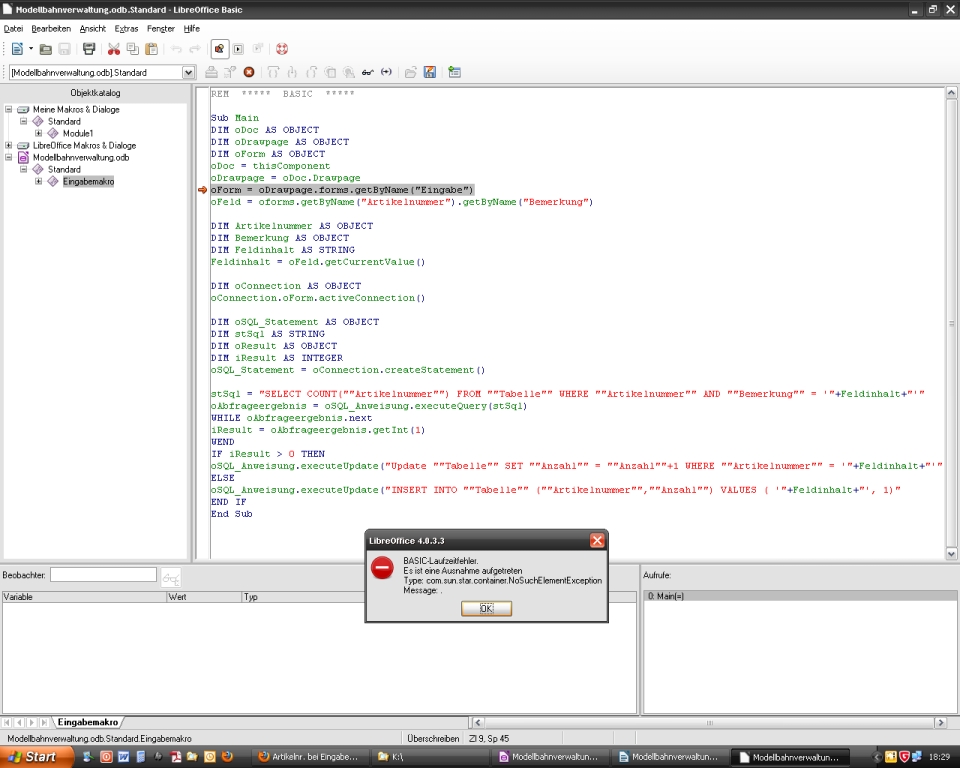This screenshot has width=960, height=768.
Task: Switch to the Artikelnr. bei Eingabe Firefox task
Action: (x=308, y=757)
